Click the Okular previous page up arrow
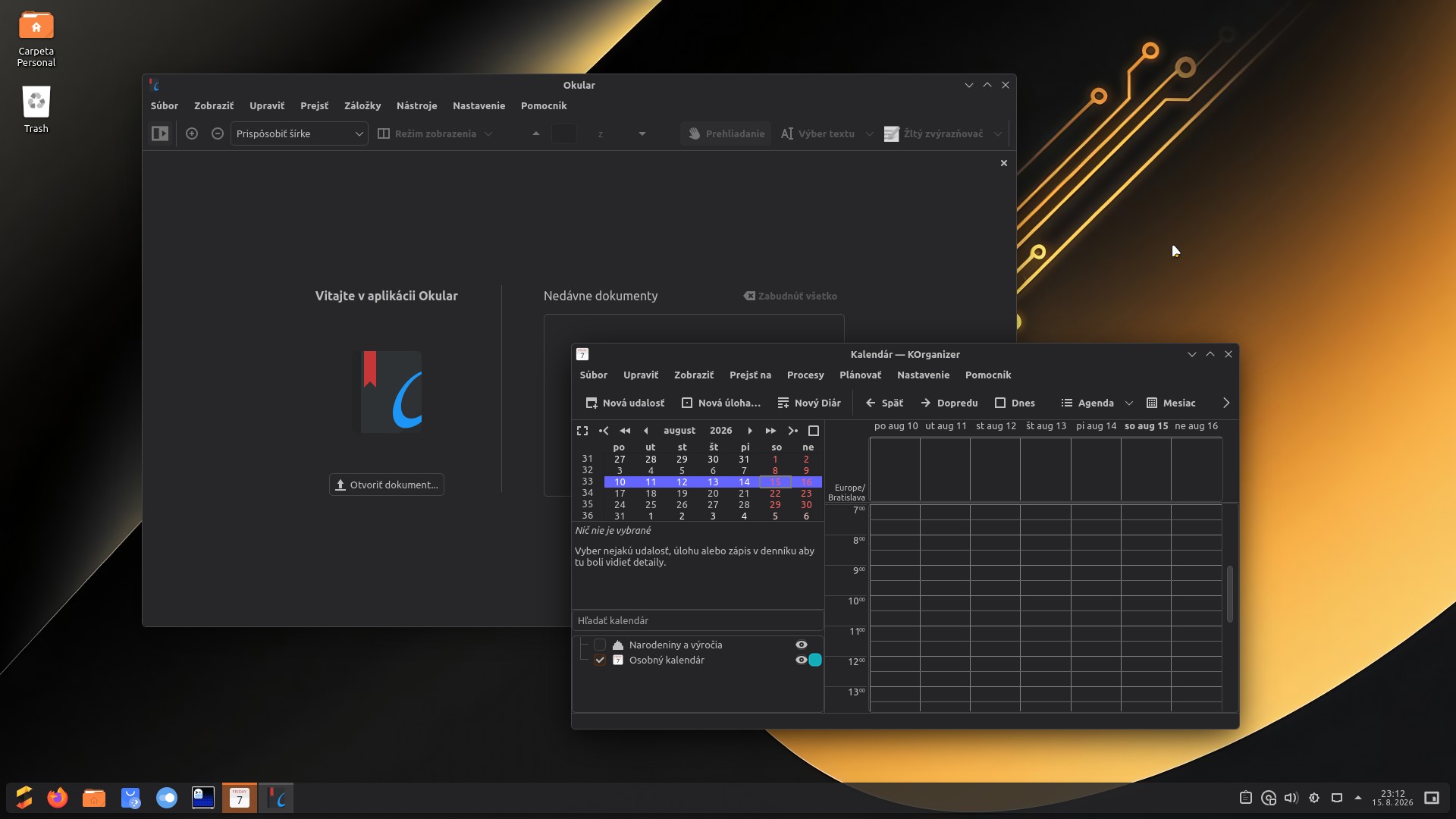Image resolution: width=1456 pixels, height=819 pixels. pos(536,134)
